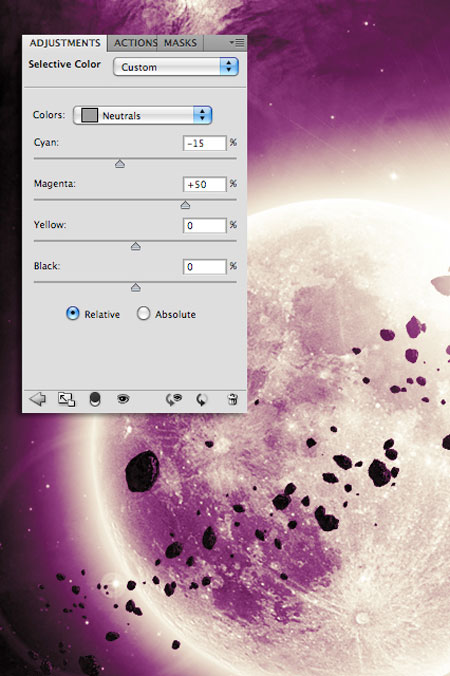
Task: Click the Black percentage input field
Action: (205, 266)
